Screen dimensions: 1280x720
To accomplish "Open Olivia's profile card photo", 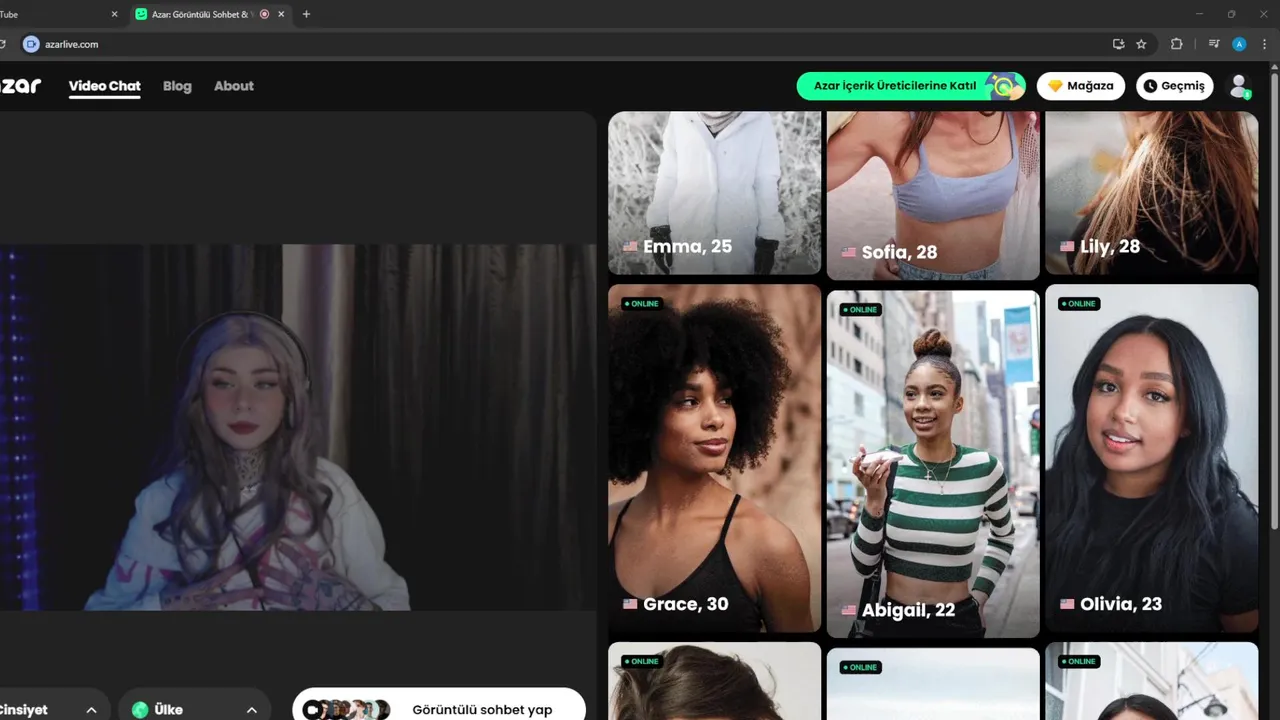I will tap(1152, 458).
